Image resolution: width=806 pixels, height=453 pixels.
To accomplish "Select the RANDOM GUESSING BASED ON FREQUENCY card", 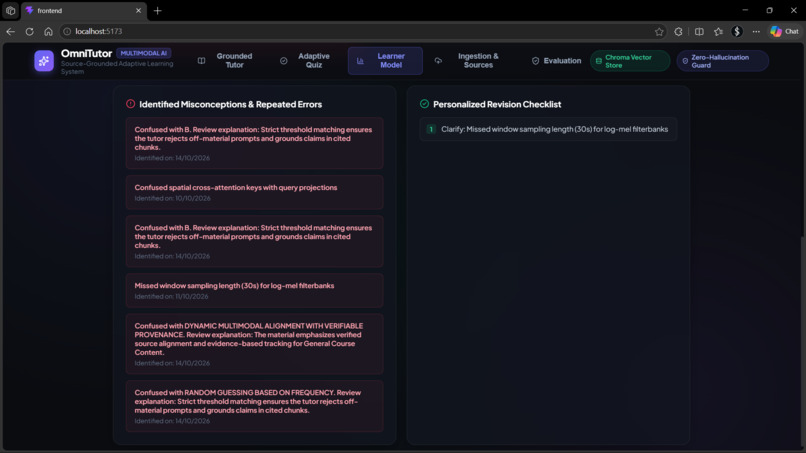I will click(254, 406).
